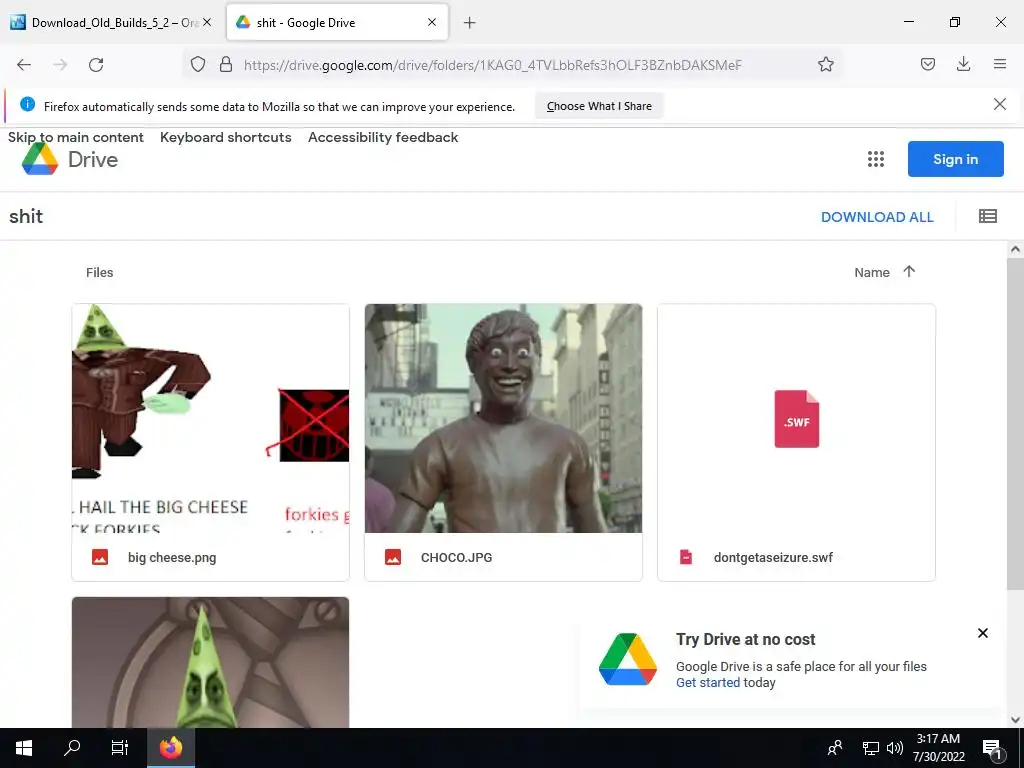This screenshot has height=768, width=1024.
Task: Click the forward navigation arrow
Action: (x=60, y=65)
